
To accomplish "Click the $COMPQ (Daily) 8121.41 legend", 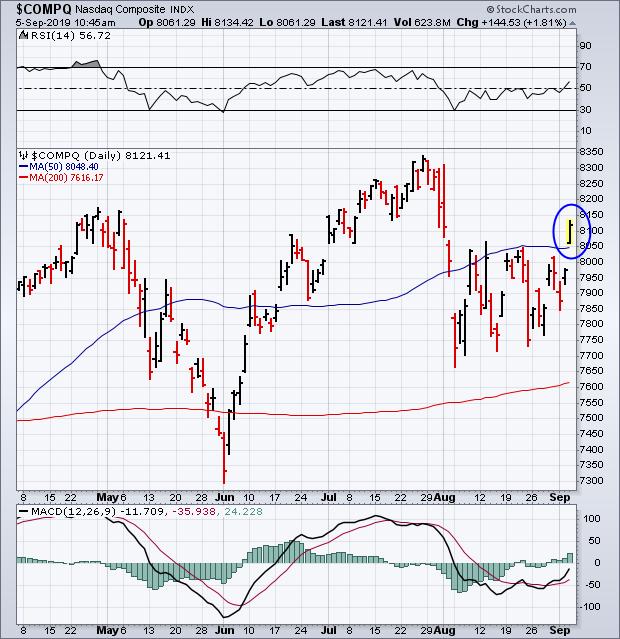I will point(101,155).
